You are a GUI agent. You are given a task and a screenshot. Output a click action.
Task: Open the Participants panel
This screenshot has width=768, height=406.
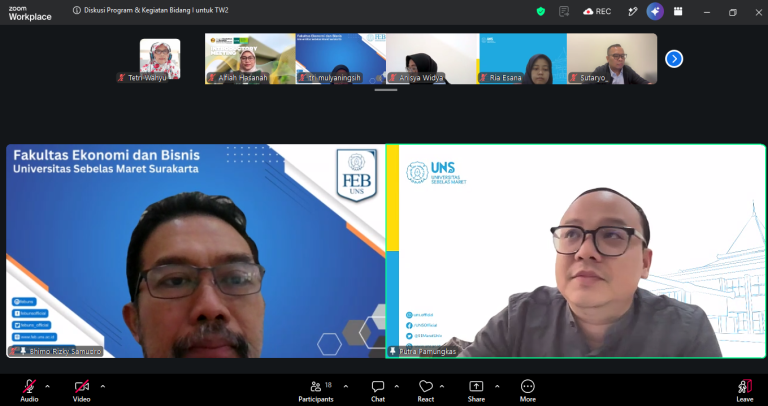click(x=316, y=390)
